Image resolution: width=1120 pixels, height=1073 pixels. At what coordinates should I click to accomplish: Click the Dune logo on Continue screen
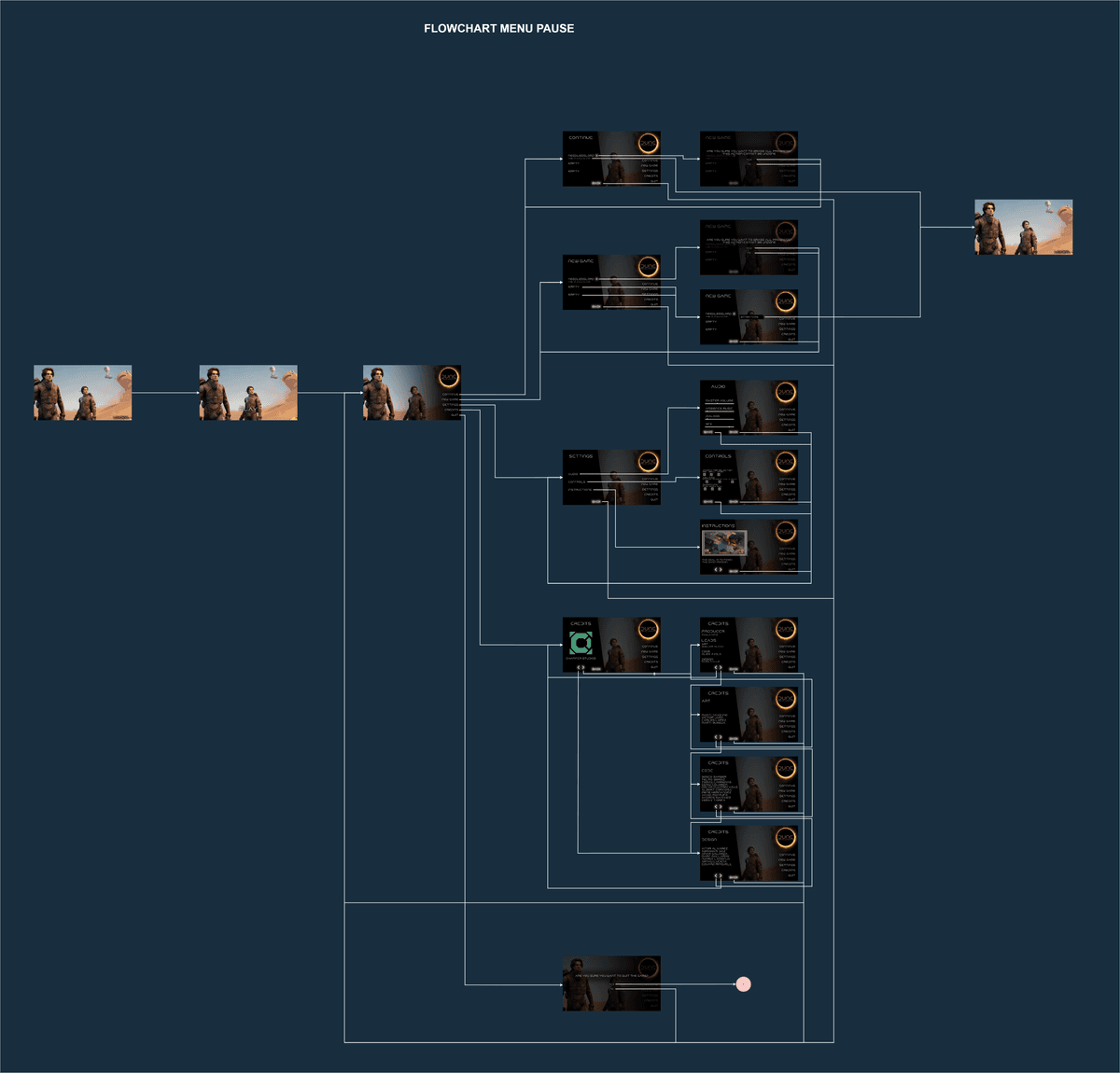pyautogui.click(x=648, y=144)
